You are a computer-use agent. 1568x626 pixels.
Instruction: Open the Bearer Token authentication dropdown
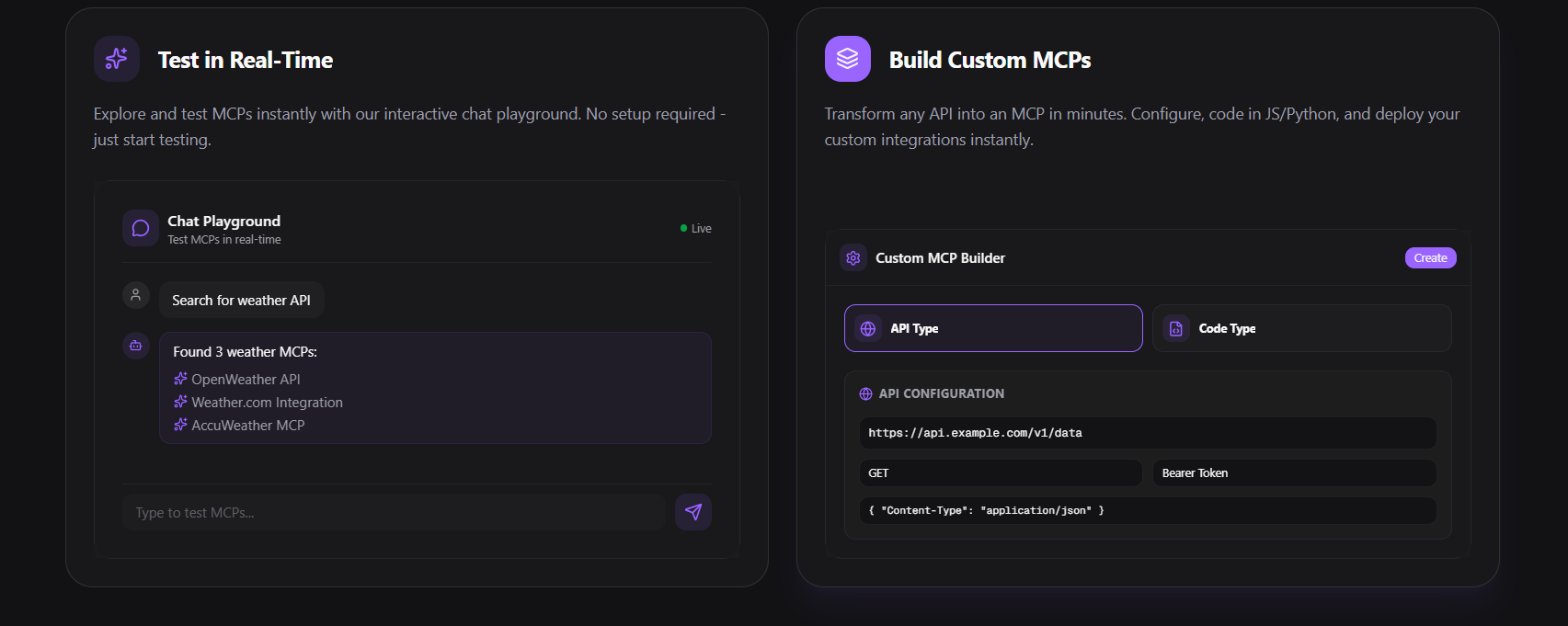1293,472
